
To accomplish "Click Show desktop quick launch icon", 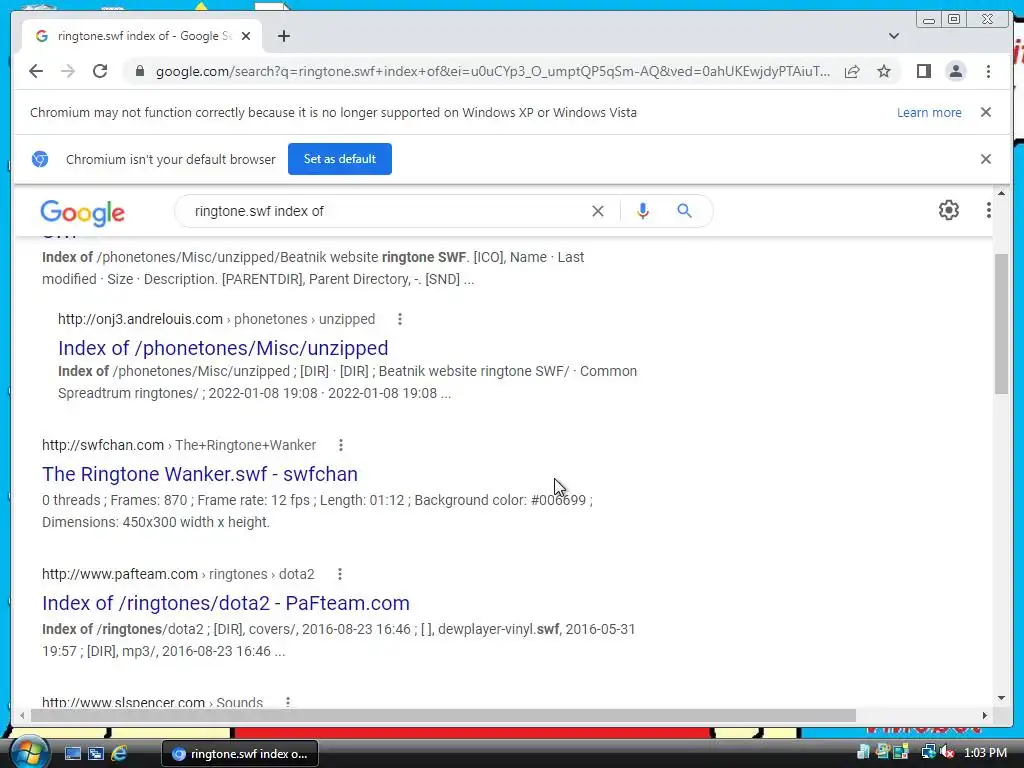I will [73, 754].
